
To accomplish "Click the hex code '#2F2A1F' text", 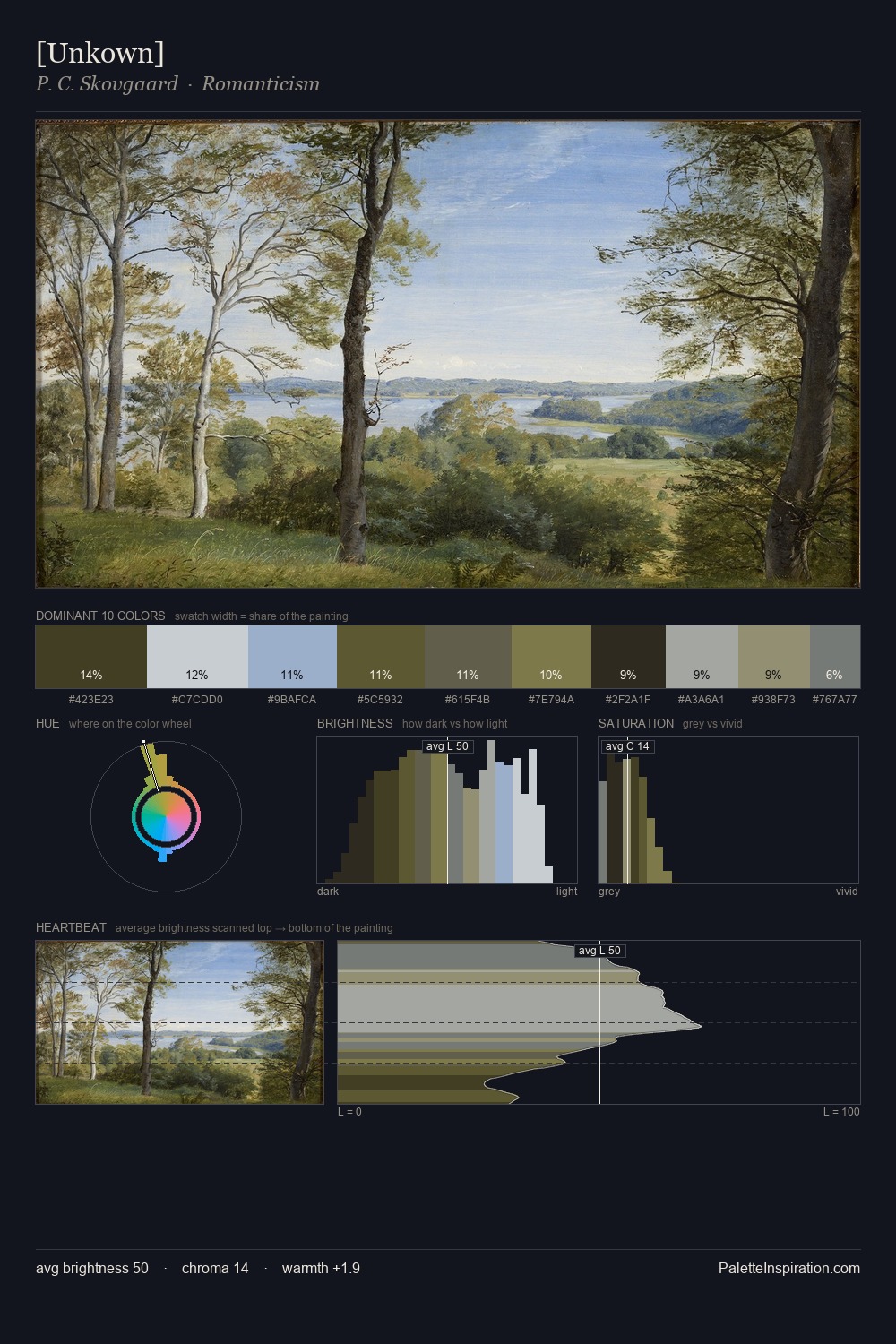I will pos(628,700).
